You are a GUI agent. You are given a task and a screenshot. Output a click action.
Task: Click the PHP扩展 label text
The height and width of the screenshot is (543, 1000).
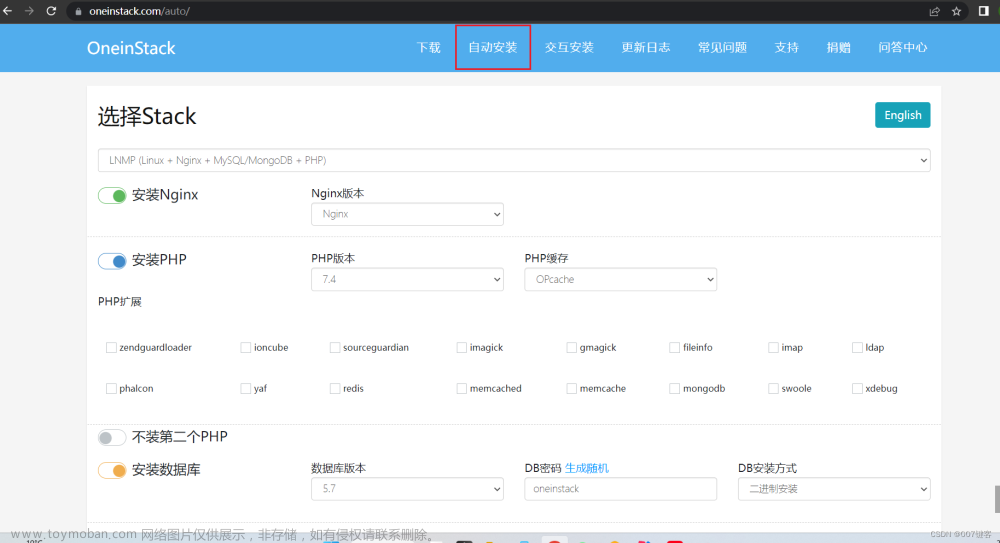coord(120,301)
